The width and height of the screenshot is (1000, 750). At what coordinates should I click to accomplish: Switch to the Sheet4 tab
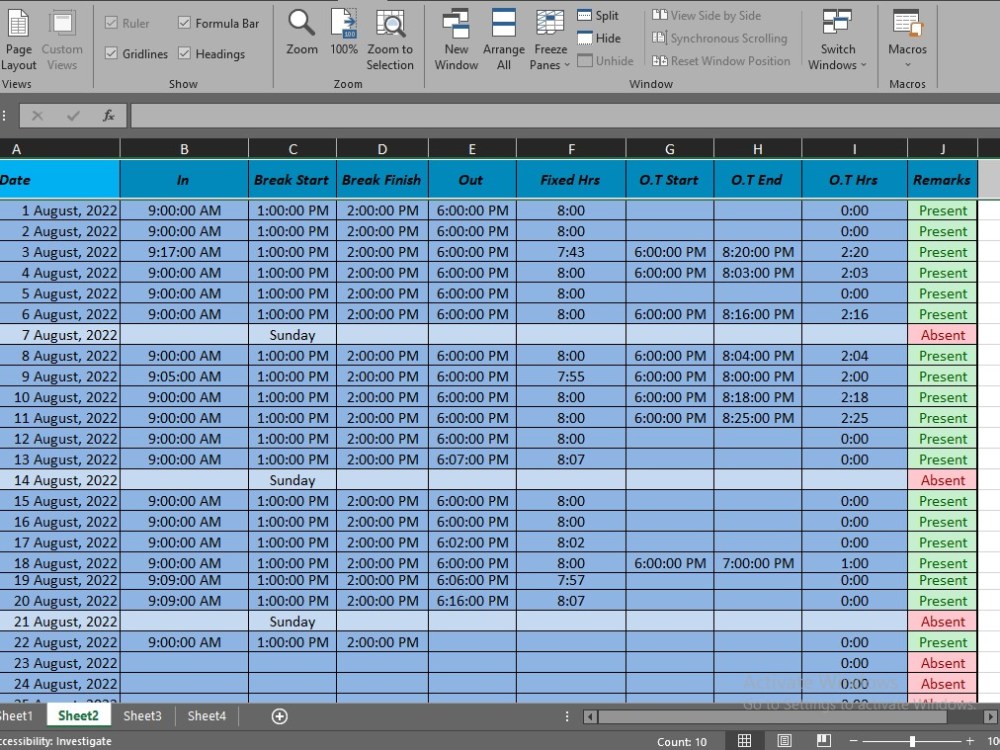pos(207,716)
